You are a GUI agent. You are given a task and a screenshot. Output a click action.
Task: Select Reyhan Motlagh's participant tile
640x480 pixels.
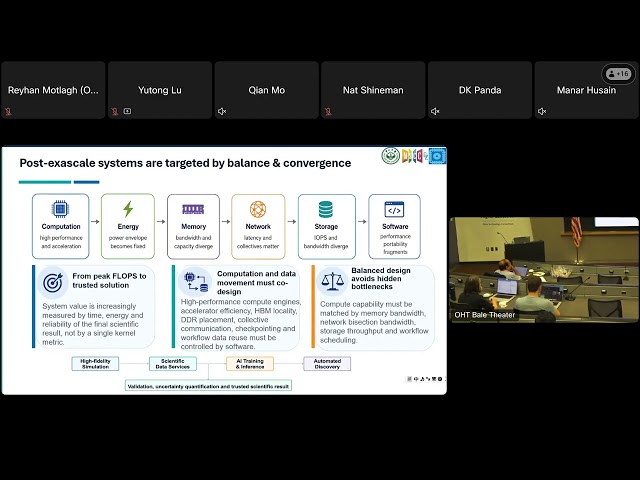(x=53, y=90)
